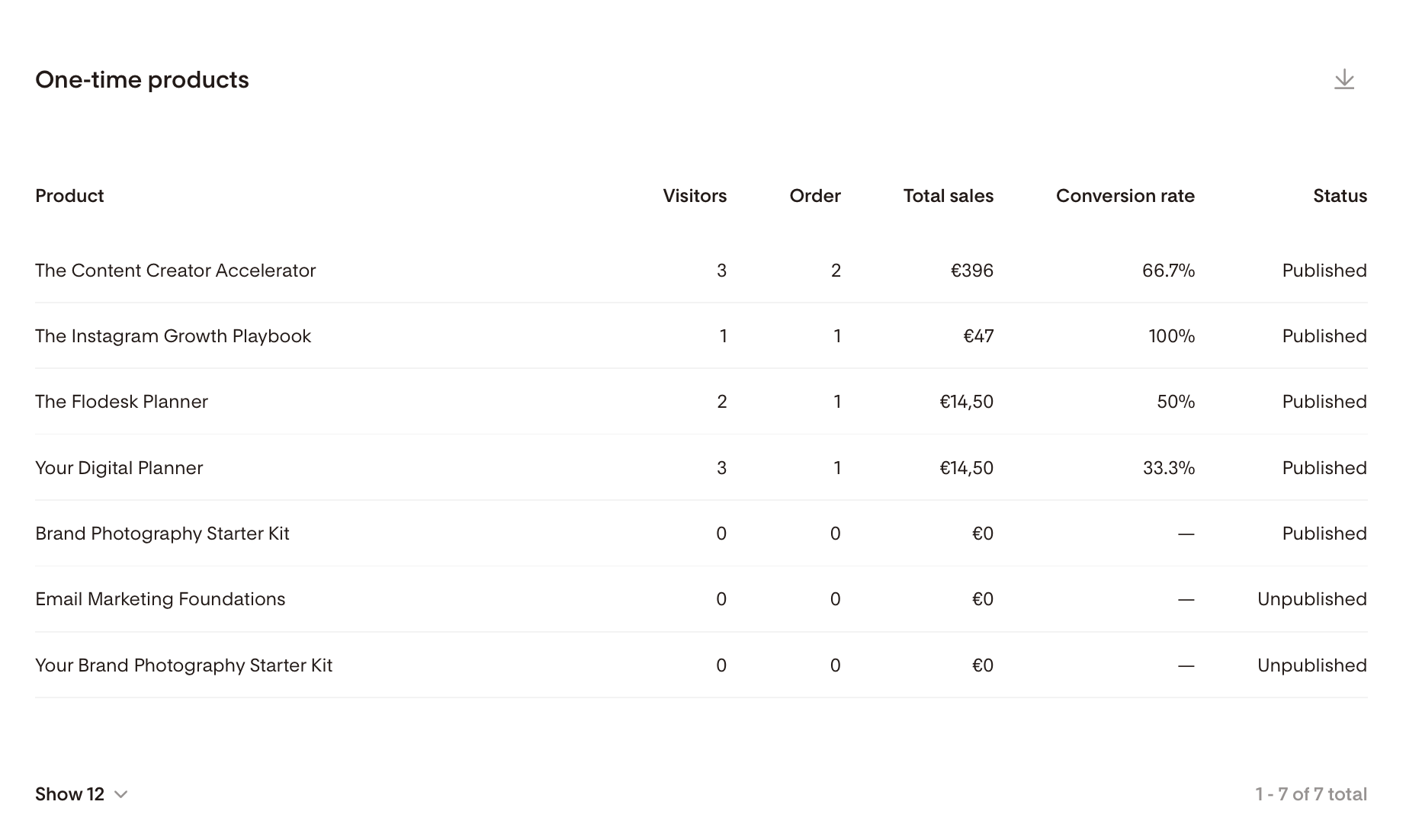The height and width of the screenshot is (840, 1406).
Task: Open Your Digital Planner product
Action: 119,468
